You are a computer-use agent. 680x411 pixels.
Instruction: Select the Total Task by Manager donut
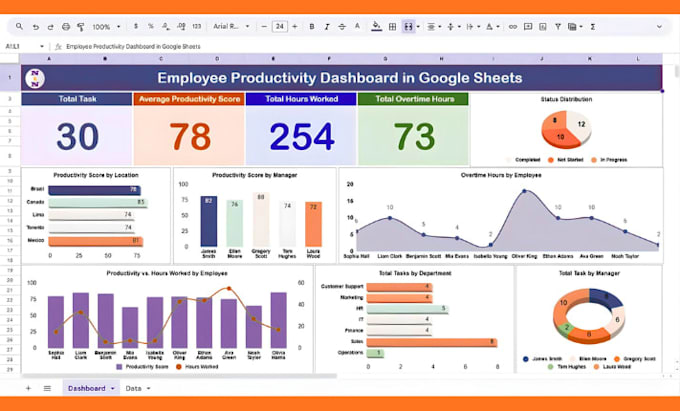589,316
